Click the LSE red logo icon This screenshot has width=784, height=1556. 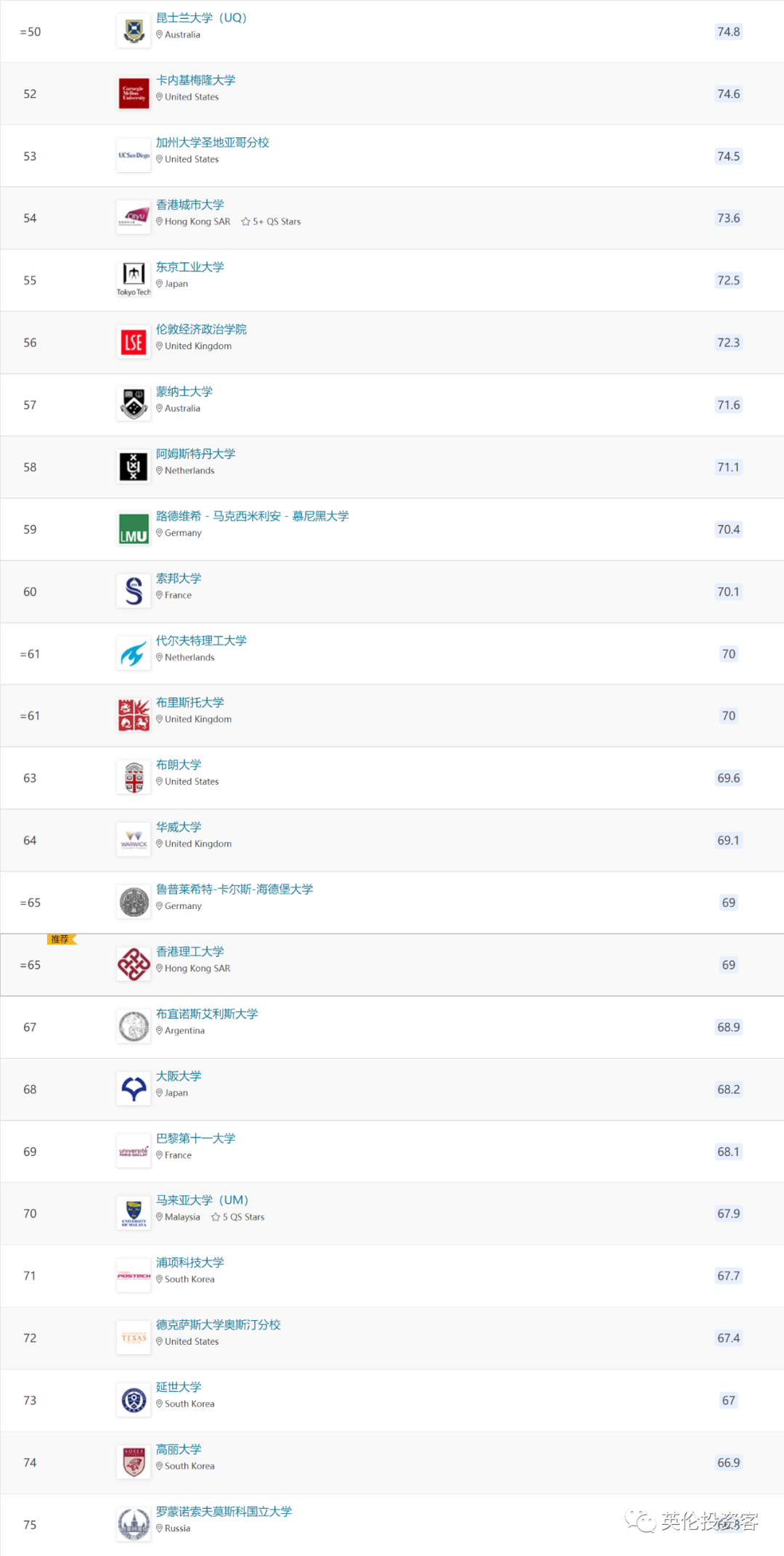point(134,343)
